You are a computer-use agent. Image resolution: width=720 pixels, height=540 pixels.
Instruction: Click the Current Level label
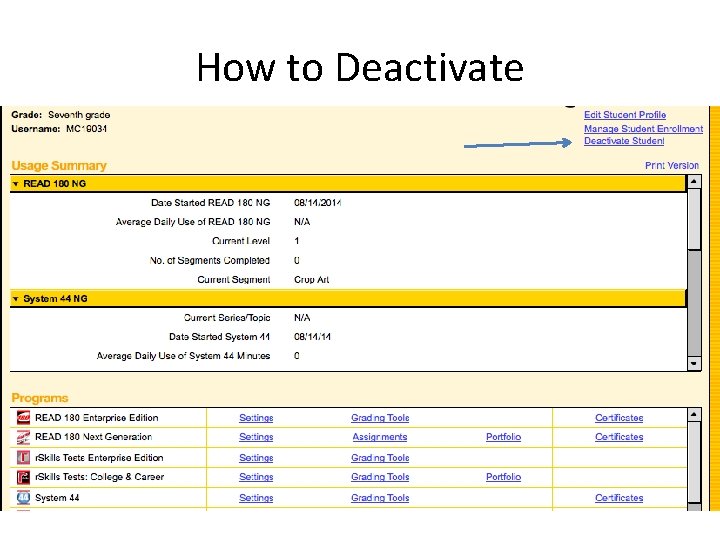[x=241, y=241]
